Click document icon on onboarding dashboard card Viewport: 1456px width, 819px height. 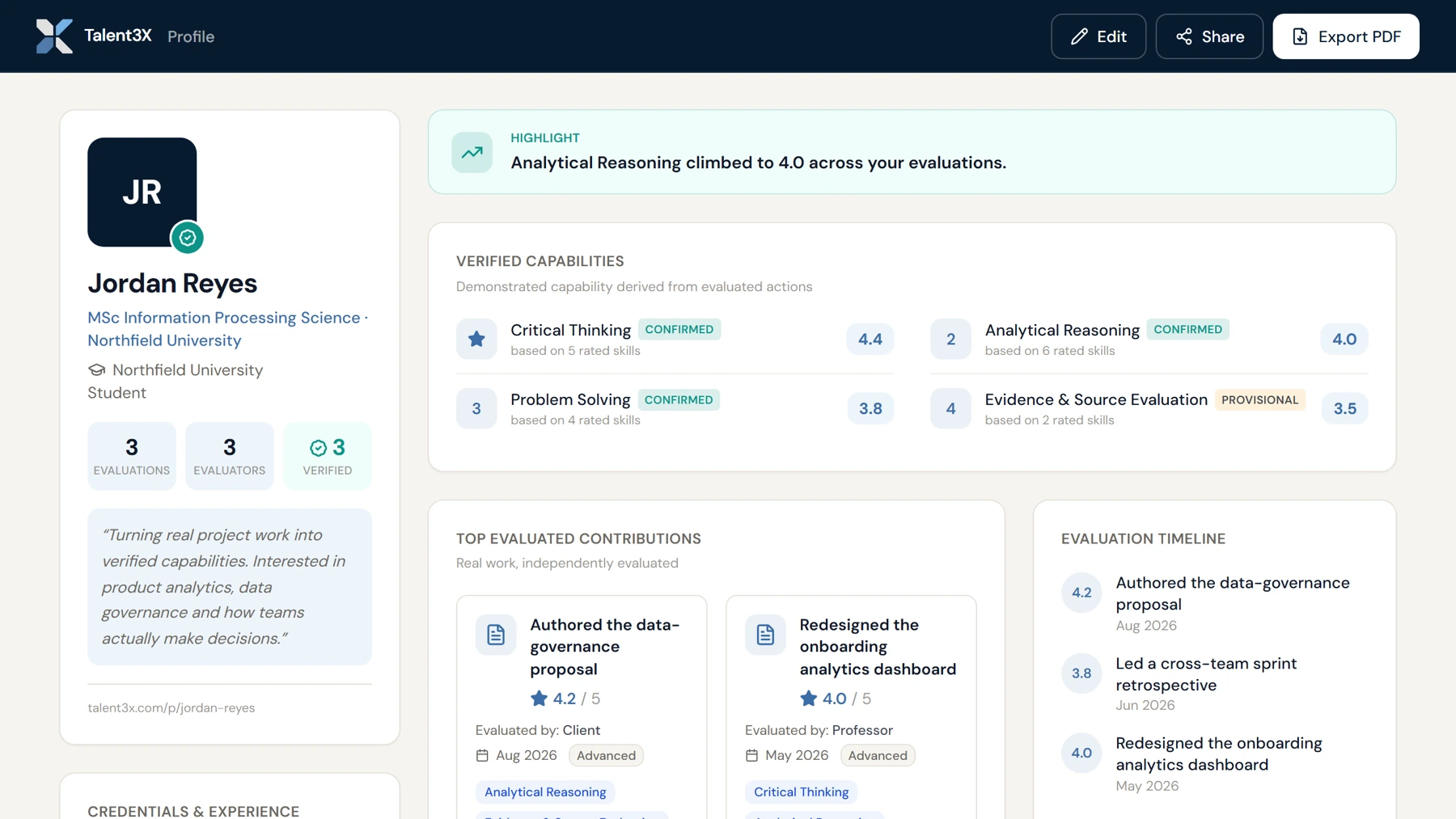point(765,635)
